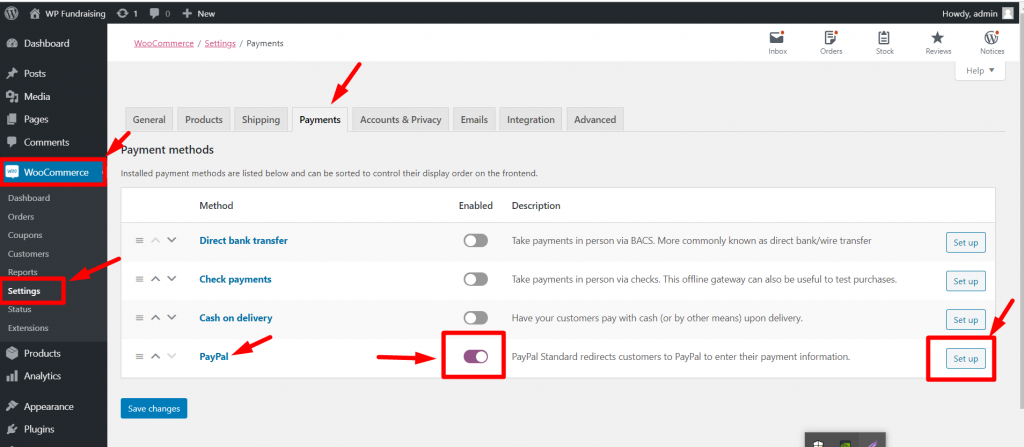
Task: Open the comments bubble in the admin bar
Action: point(160,13)
